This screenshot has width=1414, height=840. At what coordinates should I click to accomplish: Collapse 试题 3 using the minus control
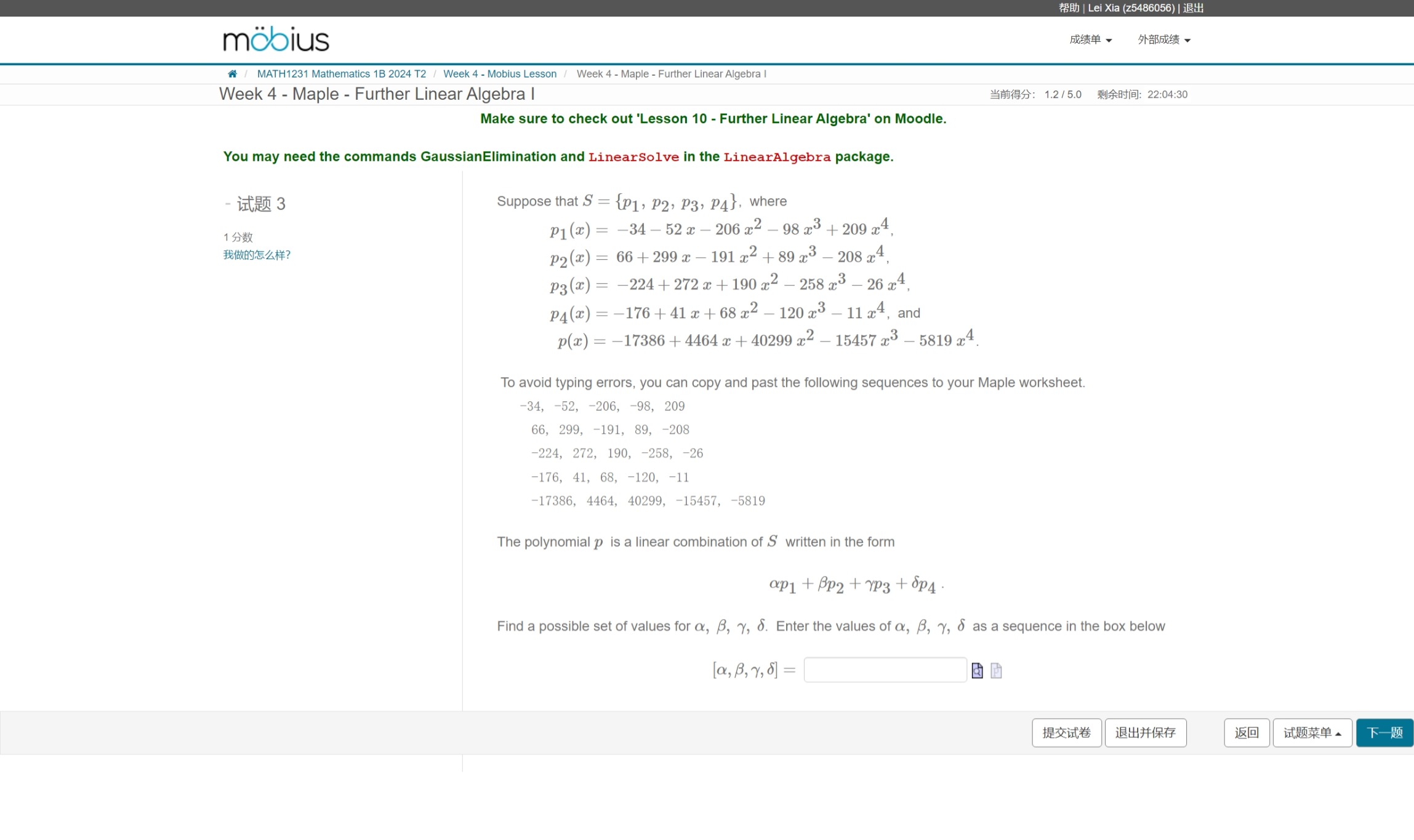(x=227, y=204)
